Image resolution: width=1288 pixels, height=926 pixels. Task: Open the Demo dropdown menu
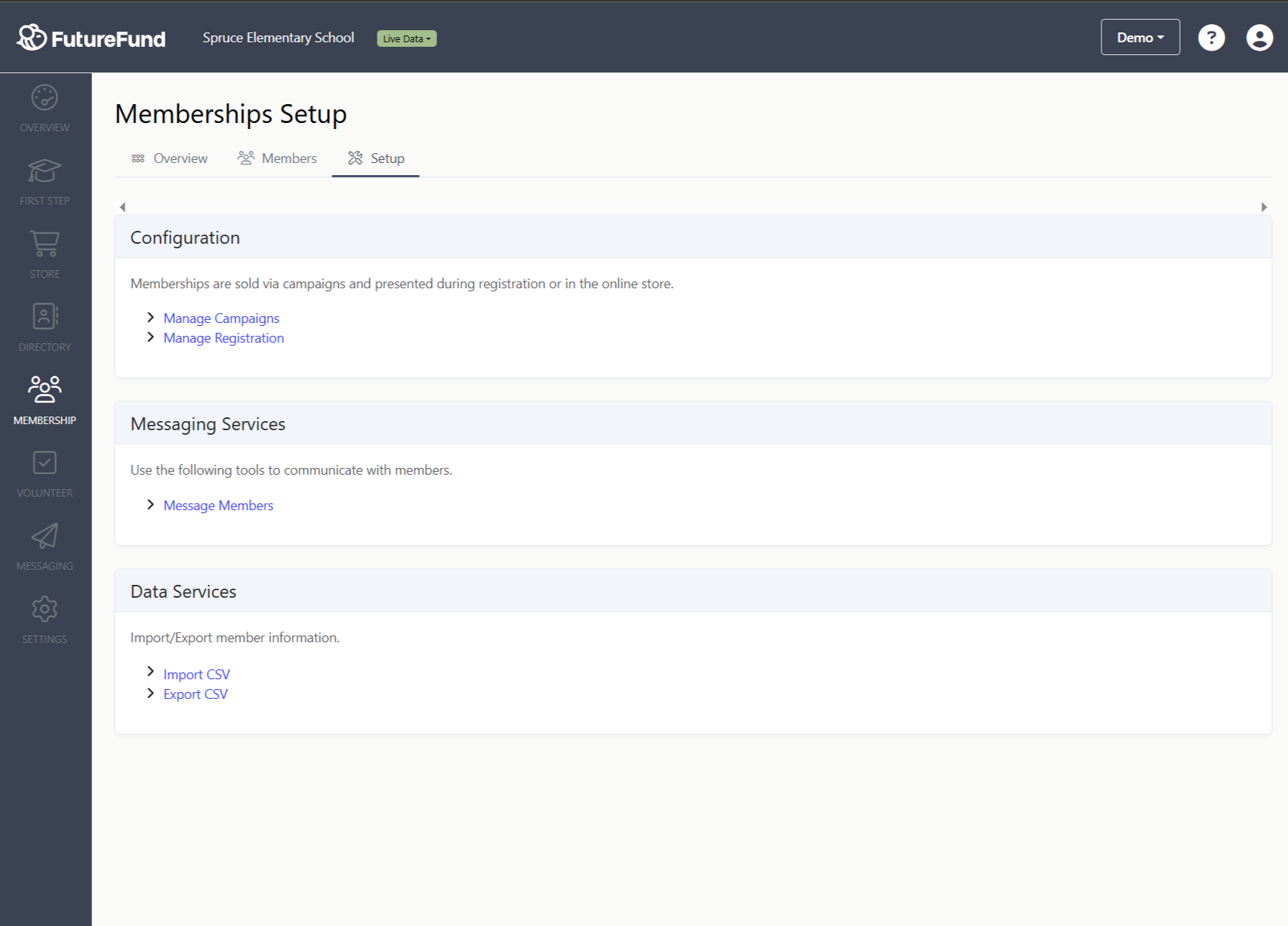coord(1139,36)
